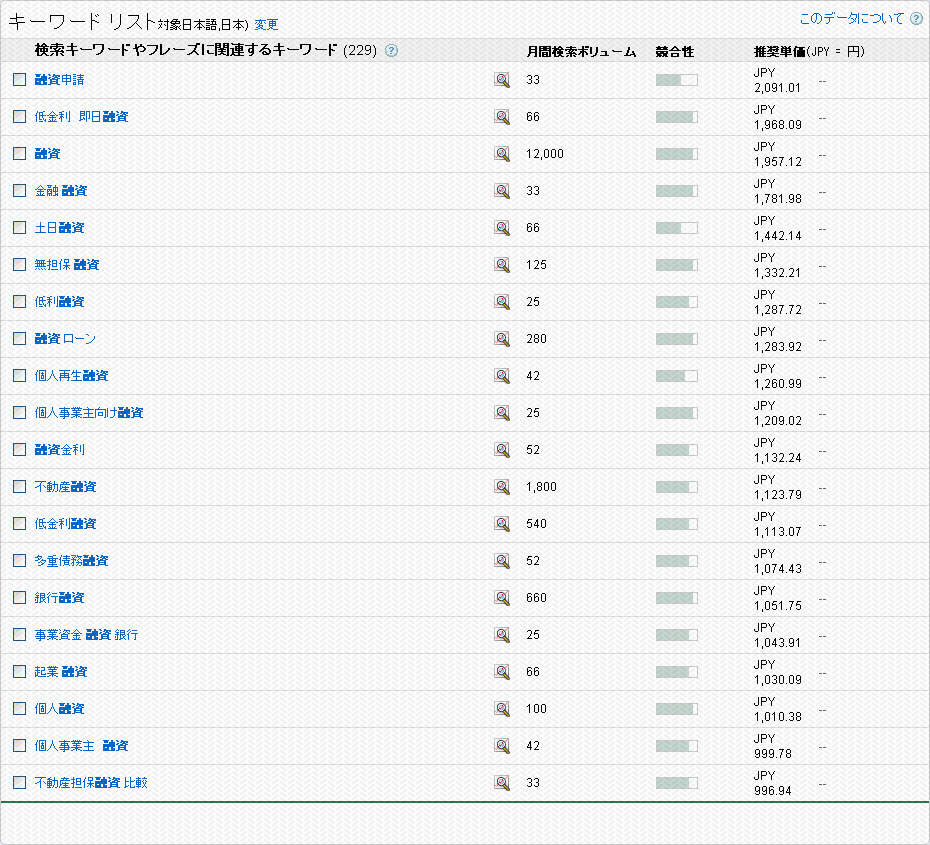Enable the checkbox for 多重債務融資
The image size is (930, 845).
pyautogui.click(x=20, y=561)
